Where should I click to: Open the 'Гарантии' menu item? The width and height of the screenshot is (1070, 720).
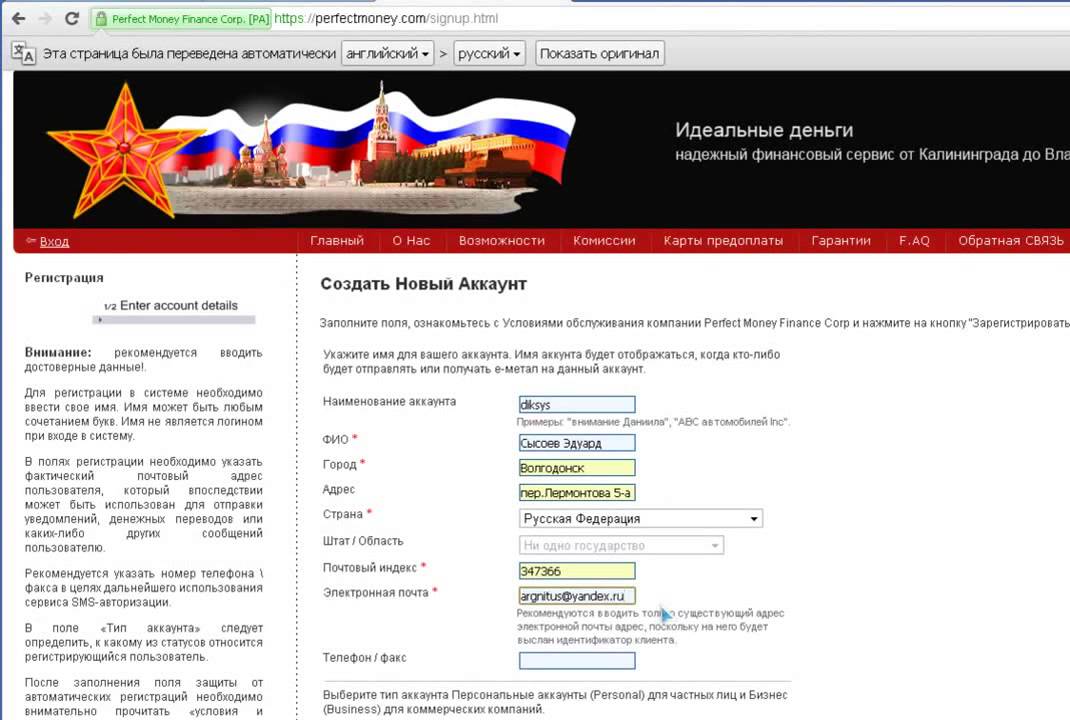(841, 241)
